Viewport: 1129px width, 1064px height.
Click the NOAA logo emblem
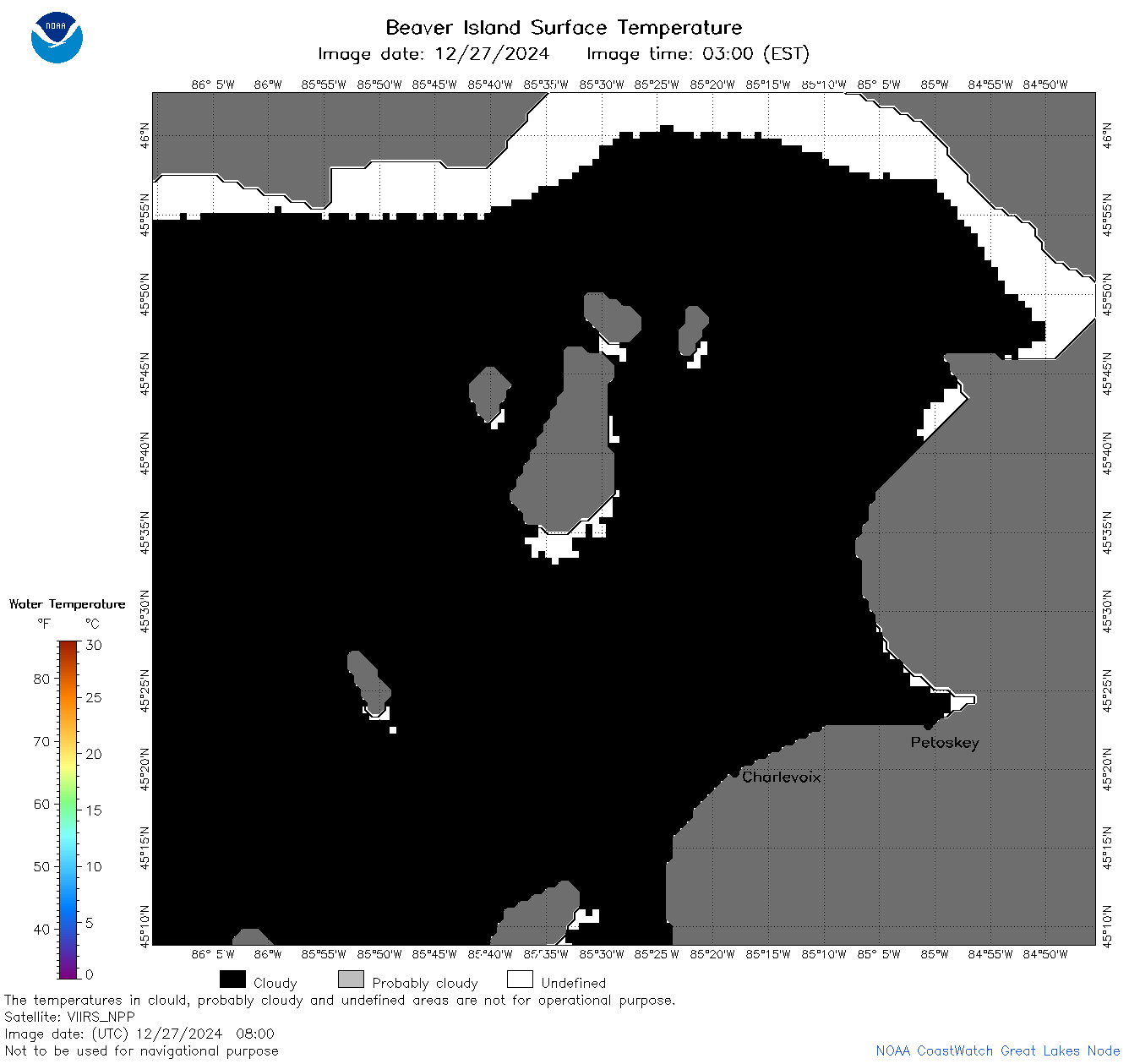[57, 37]
